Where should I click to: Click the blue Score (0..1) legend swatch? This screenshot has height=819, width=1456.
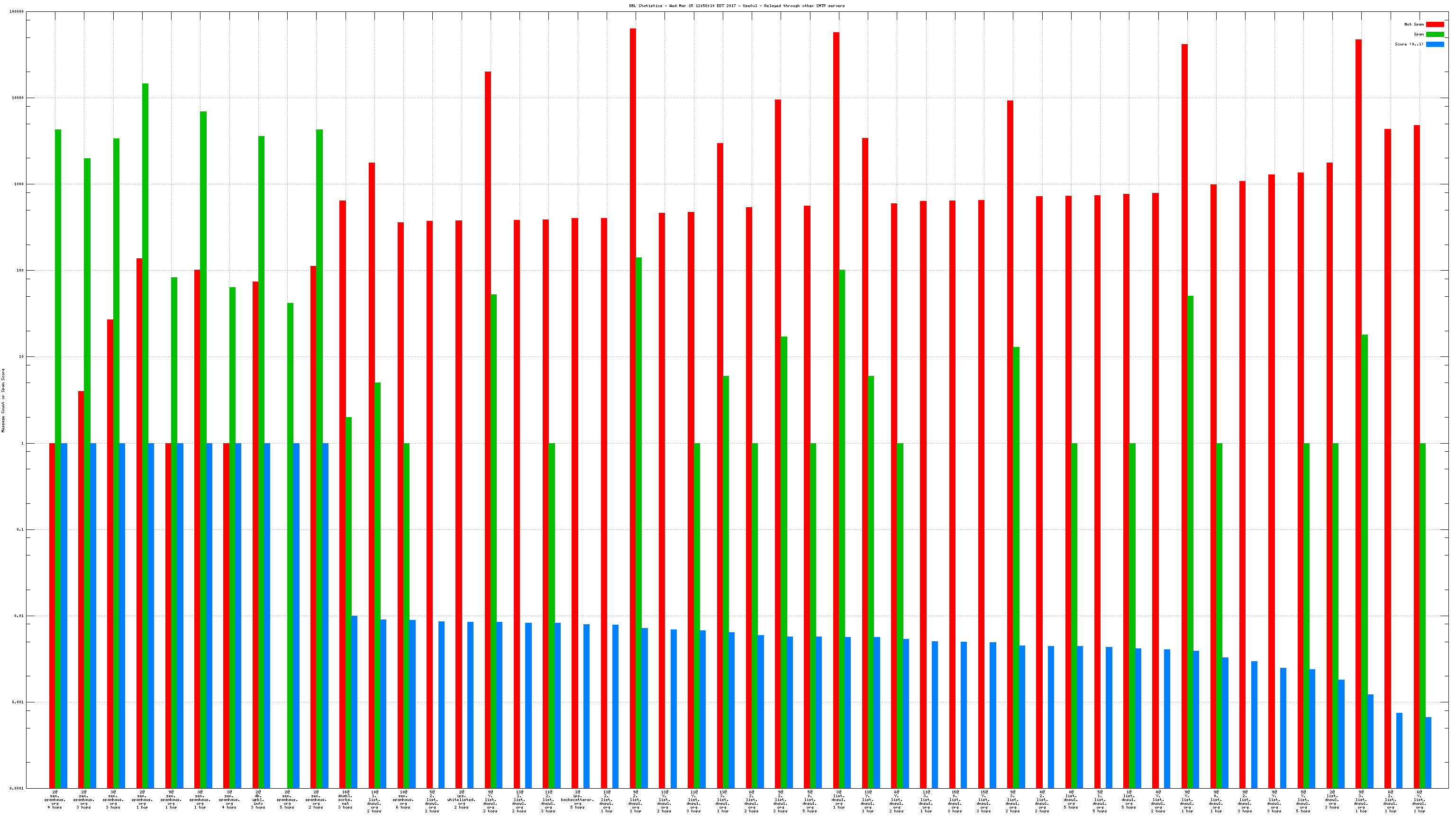coord(1435,44)
